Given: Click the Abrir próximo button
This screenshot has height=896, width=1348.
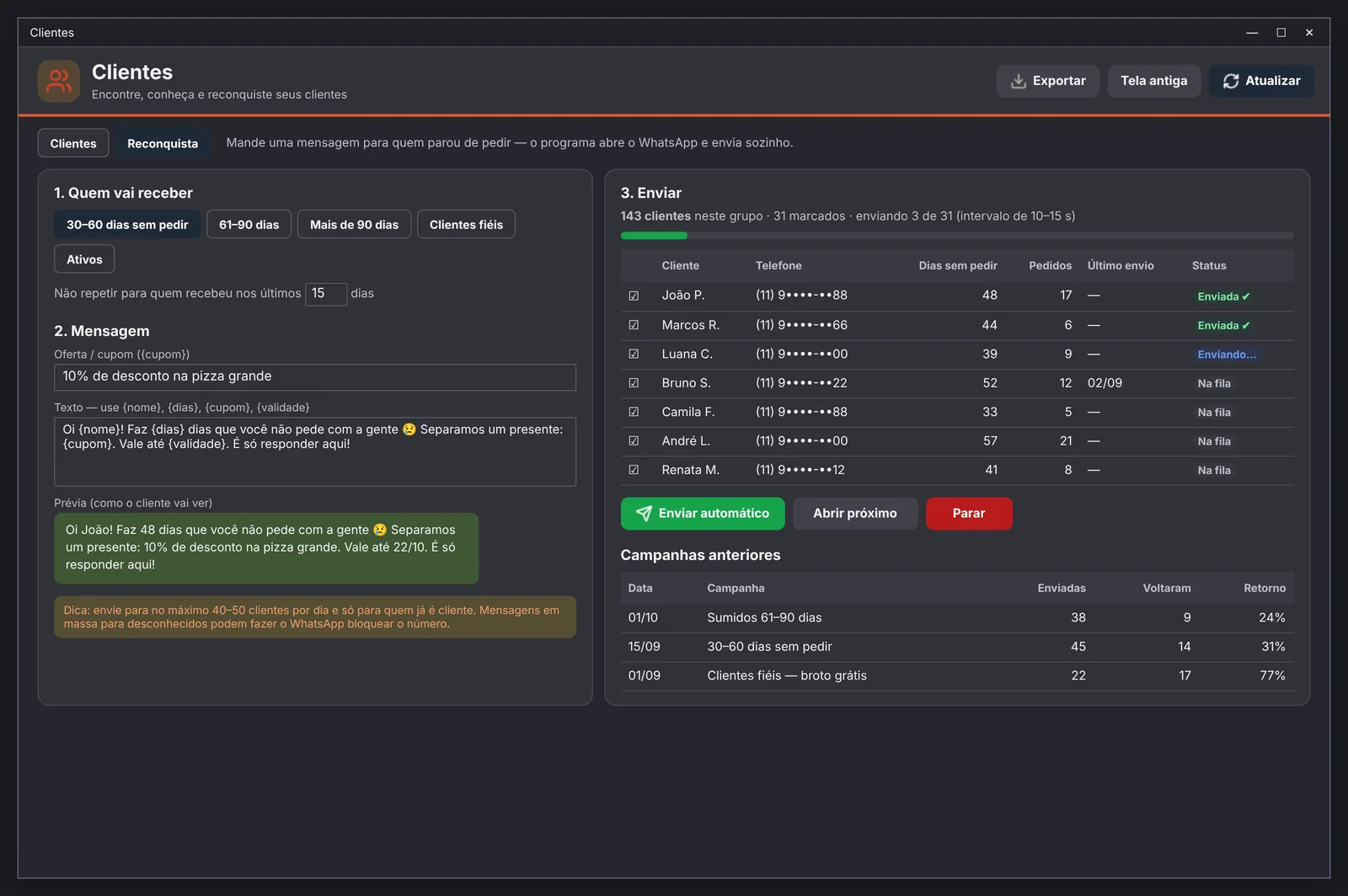Looking at the screenshot, I should coord(854,514).
